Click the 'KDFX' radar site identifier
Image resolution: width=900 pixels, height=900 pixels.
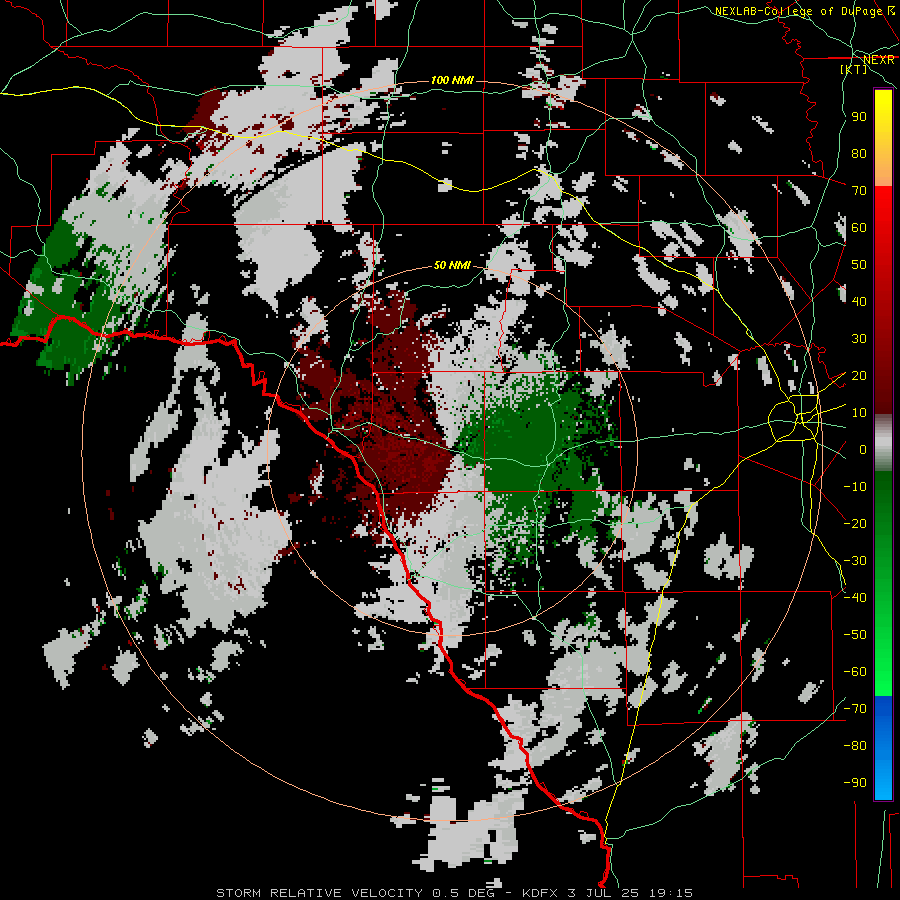540,893
